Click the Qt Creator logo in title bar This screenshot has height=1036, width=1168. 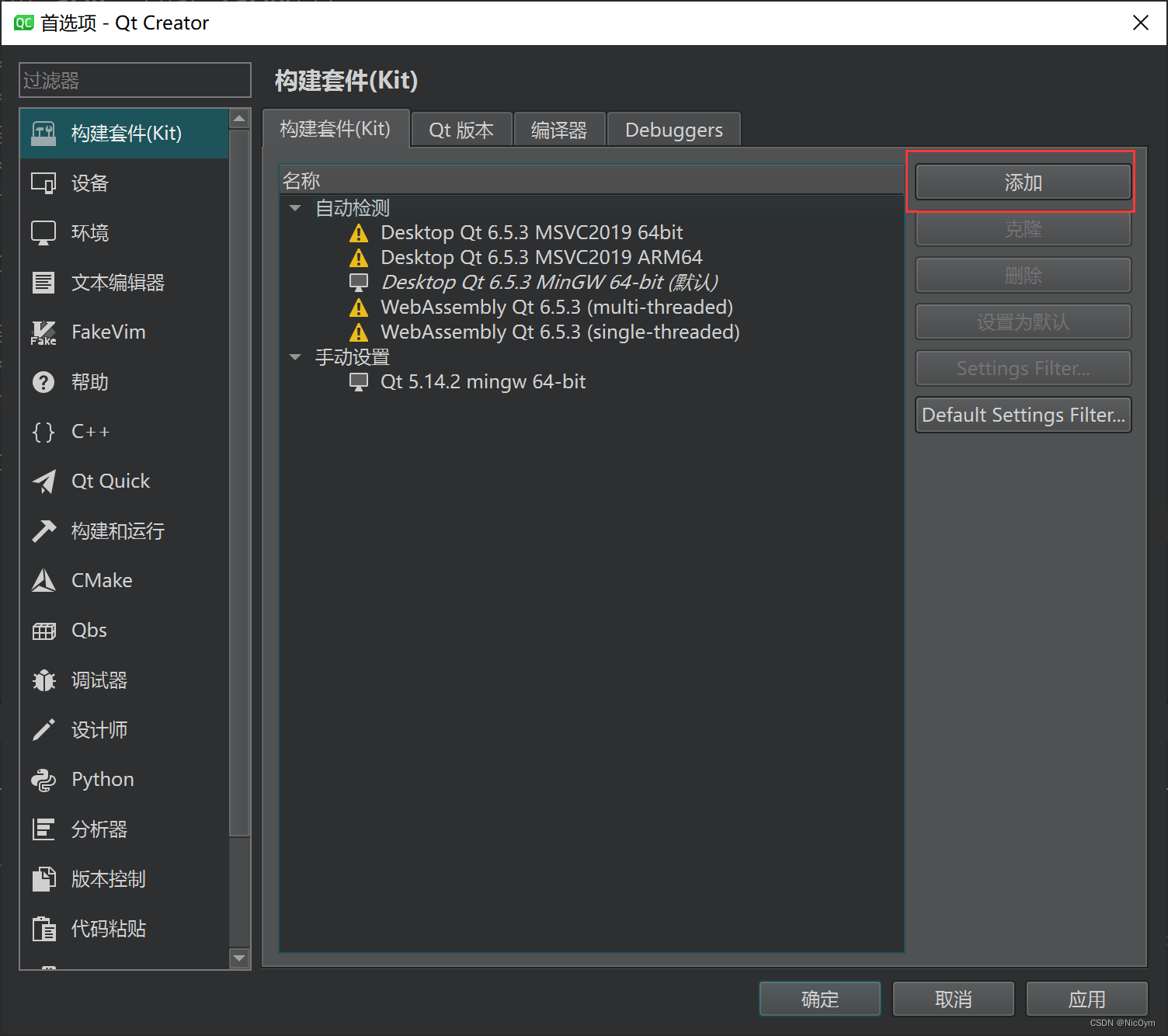click(23, 23)
